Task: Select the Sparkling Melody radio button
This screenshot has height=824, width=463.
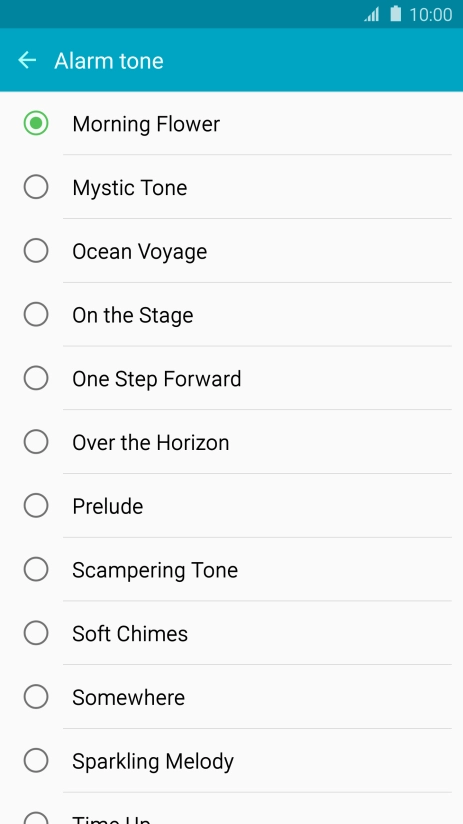Action: (36, 760)
